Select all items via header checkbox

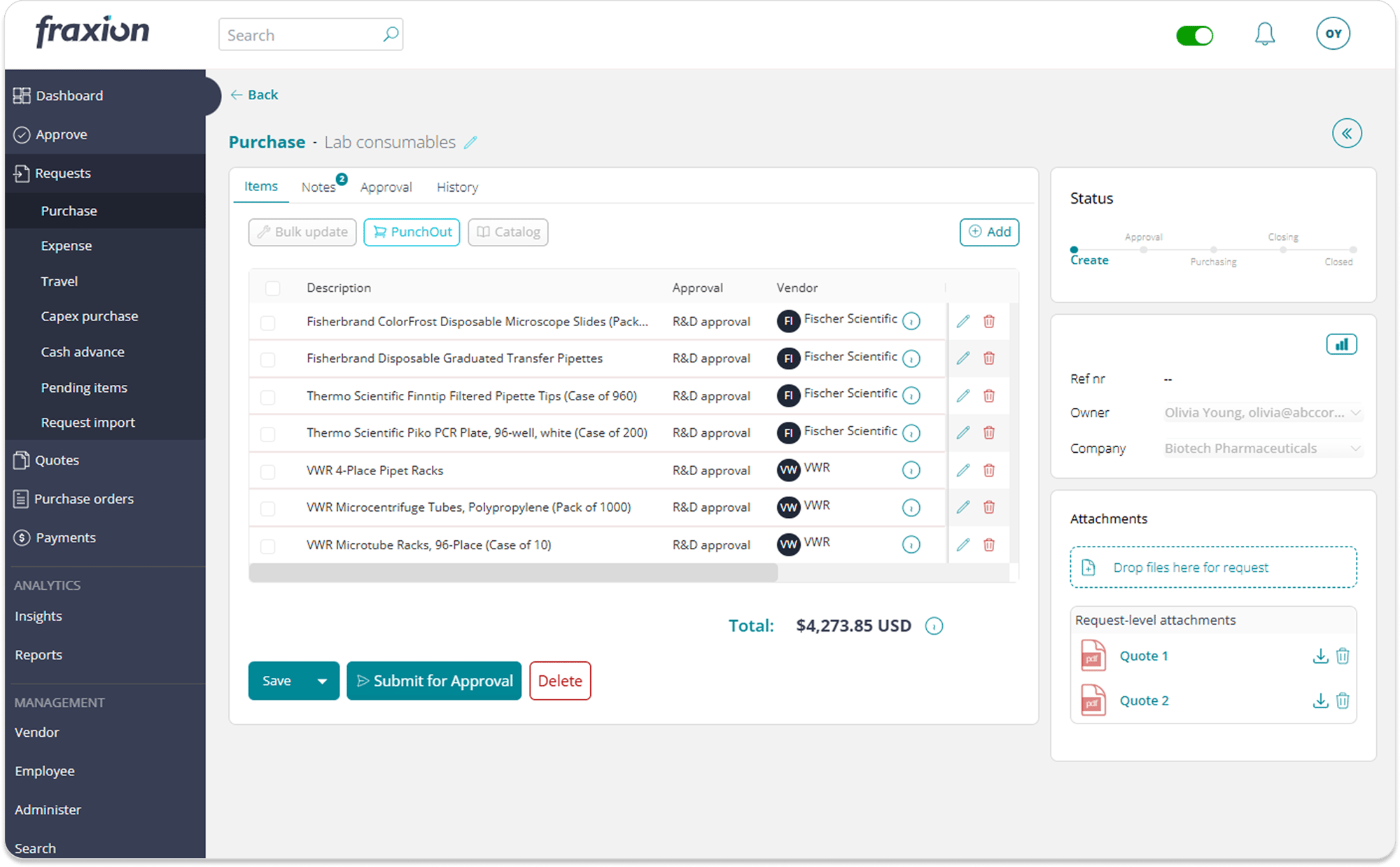[x=272, y=288]
